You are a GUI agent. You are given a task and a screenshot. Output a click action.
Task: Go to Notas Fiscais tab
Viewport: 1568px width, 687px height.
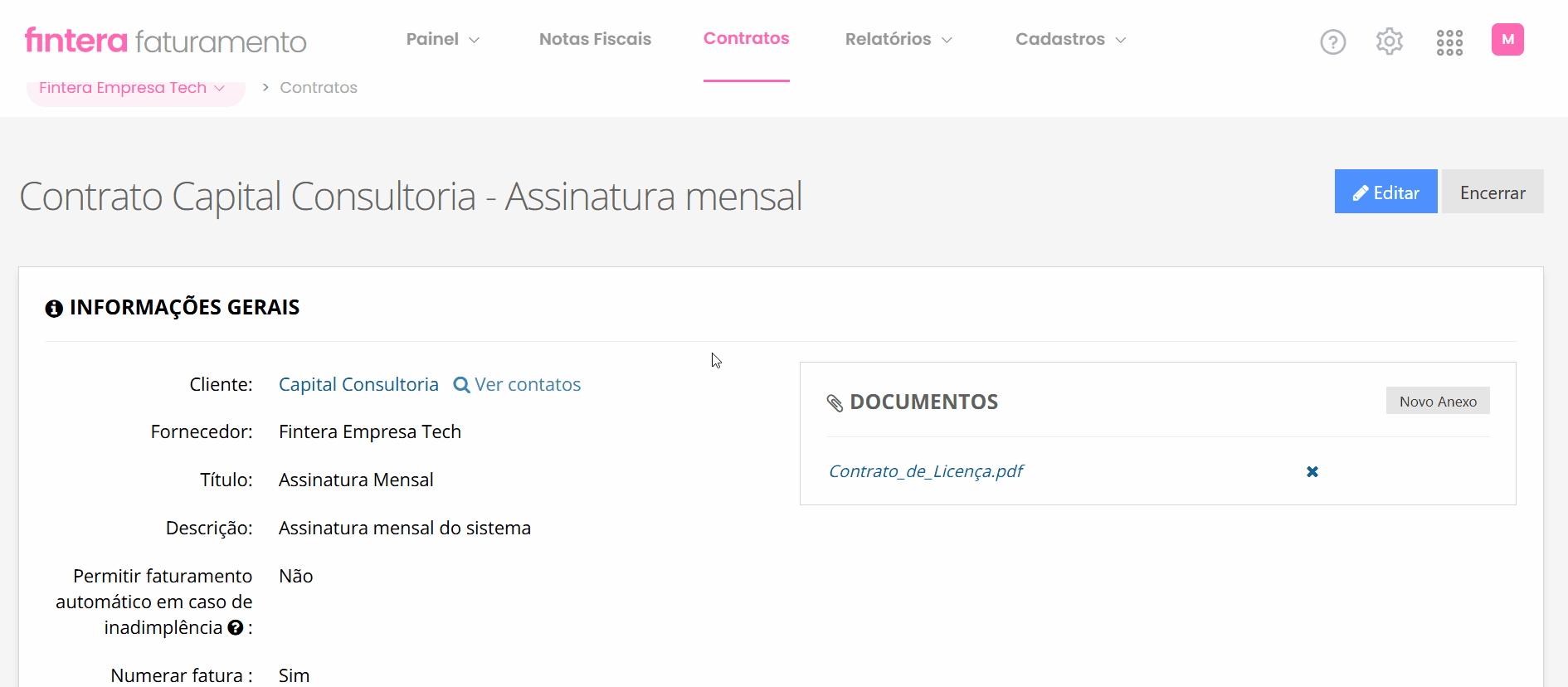coord(595,39)
